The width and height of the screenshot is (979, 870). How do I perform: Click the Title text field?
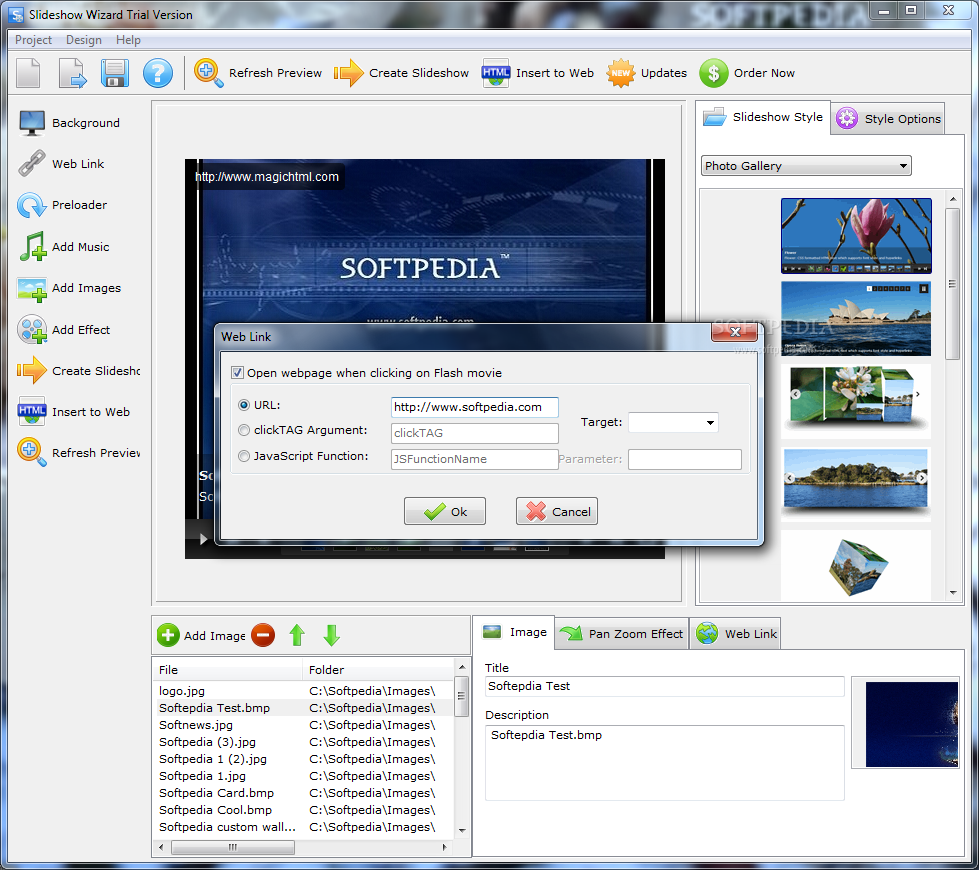click(665, 686)
